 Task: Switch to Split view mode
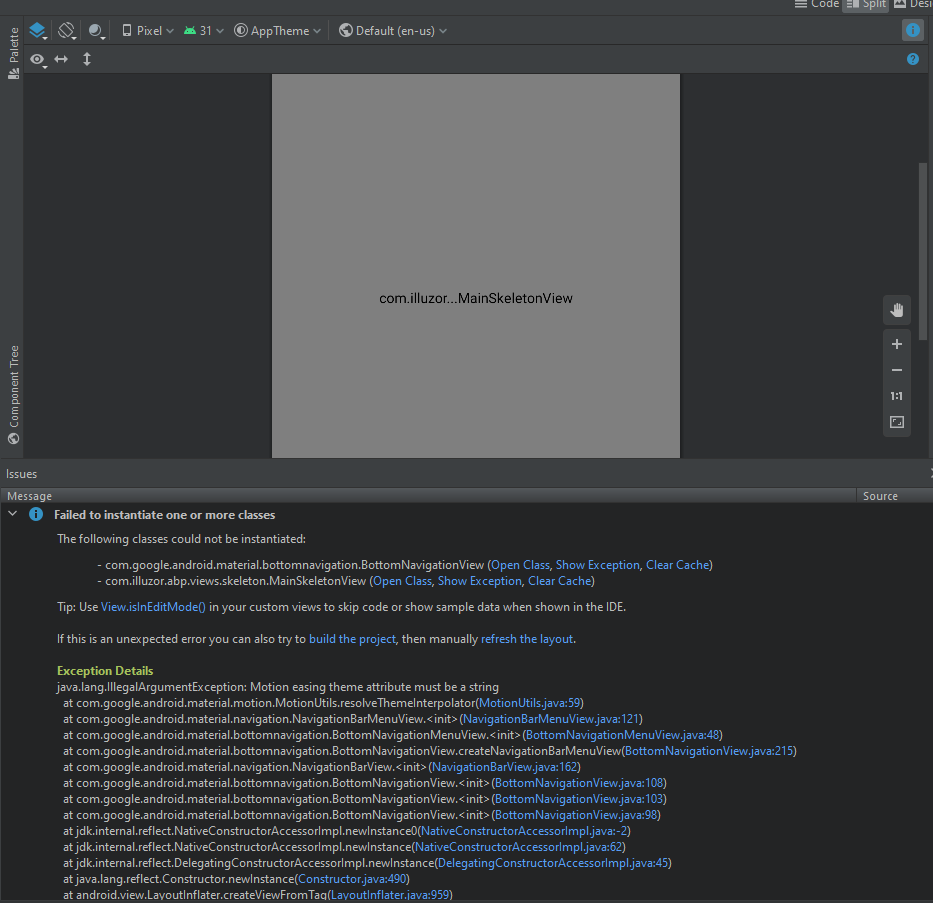tap(866, 4)
